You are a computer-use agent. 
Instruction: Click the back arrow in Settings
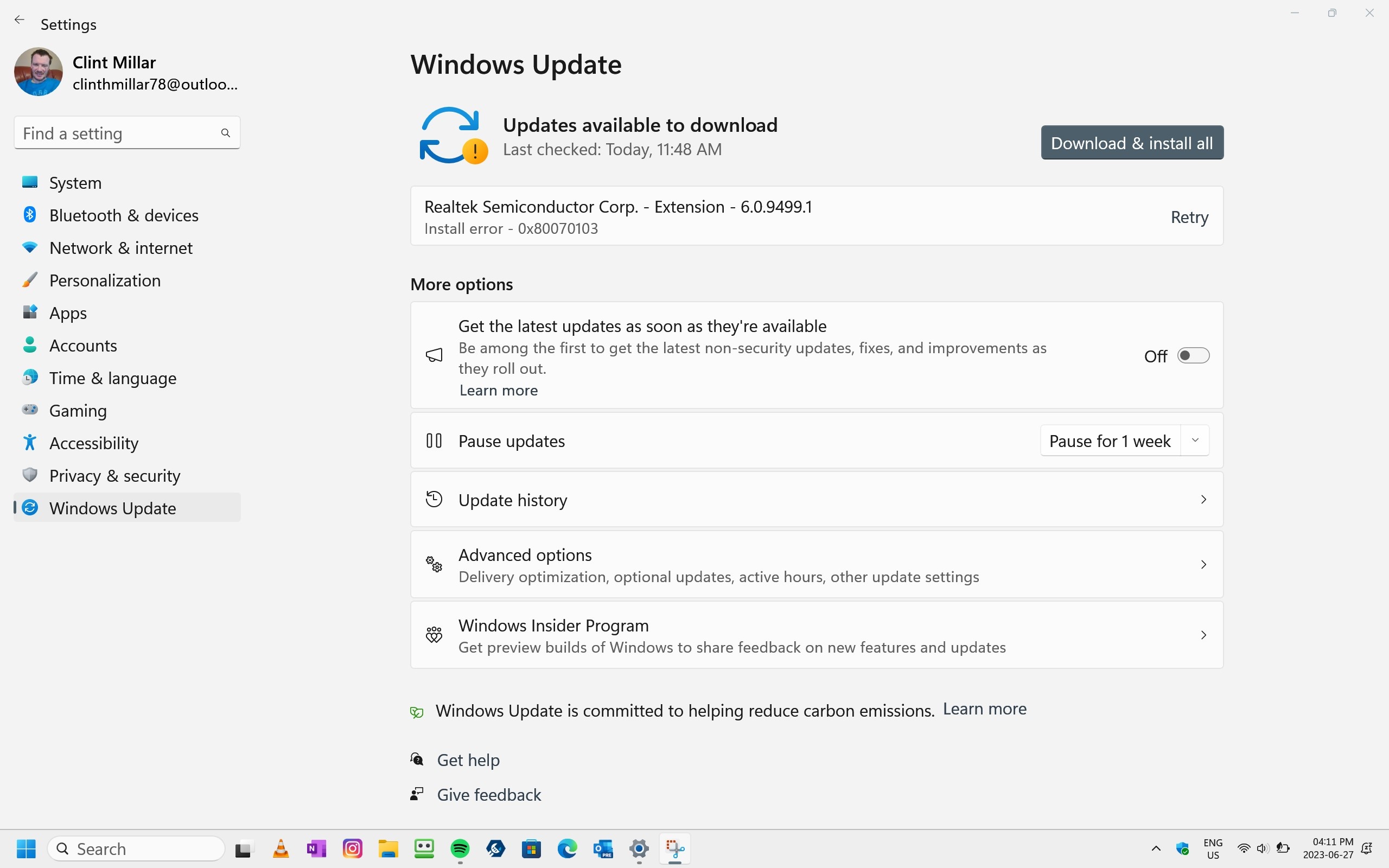[20, 20]
